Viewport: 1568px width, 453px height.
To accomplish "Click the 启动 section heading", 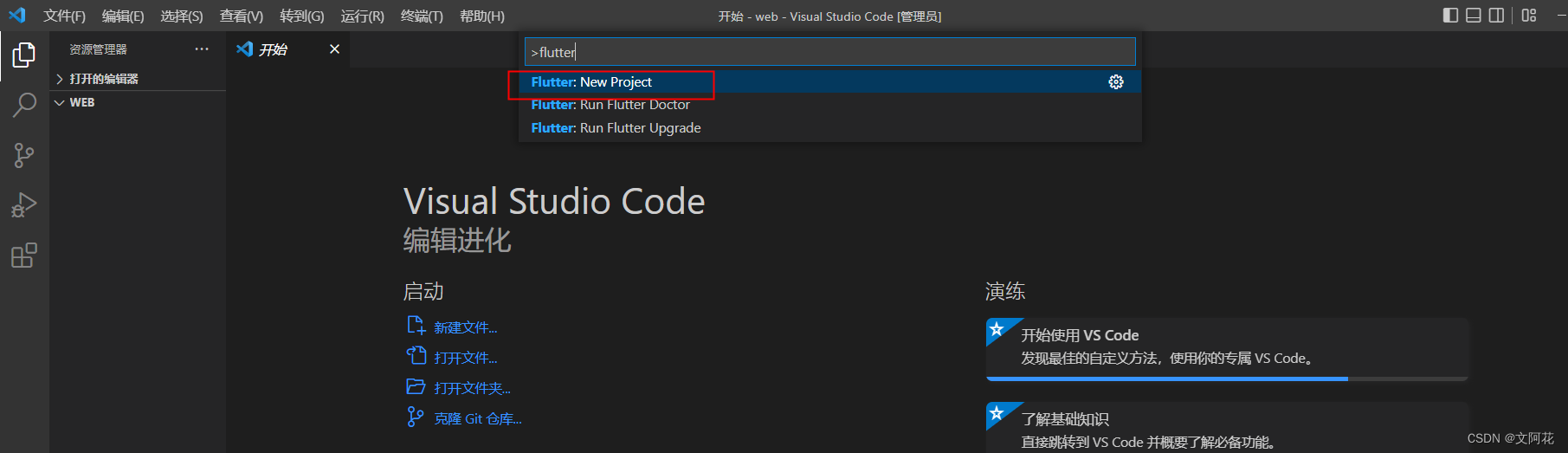I will pos(423,291).
